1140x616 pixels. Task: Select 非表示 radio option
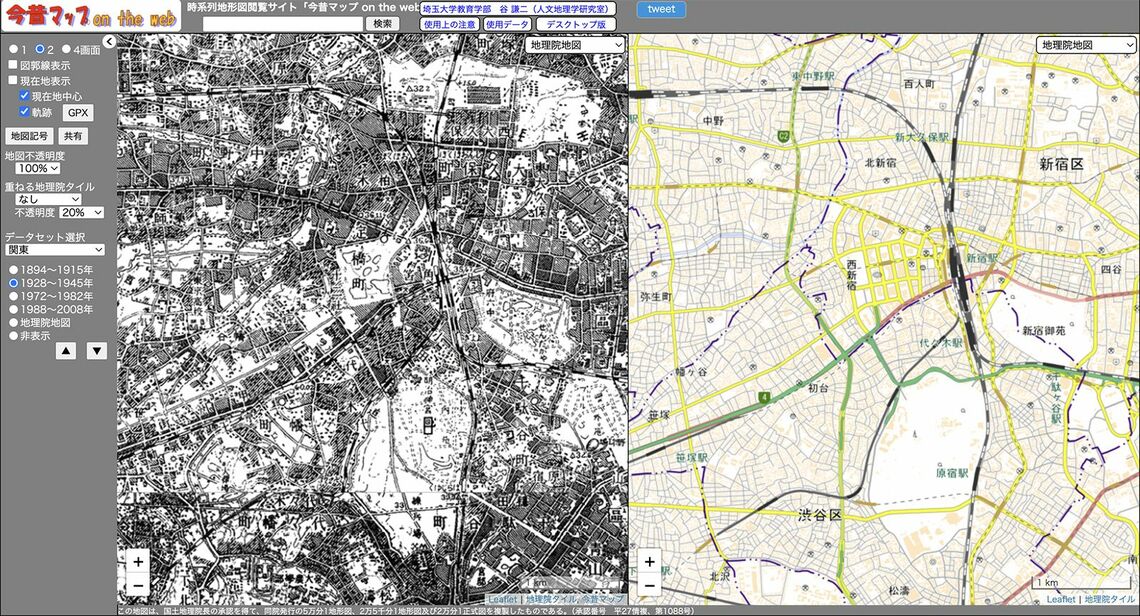(13, 336)
